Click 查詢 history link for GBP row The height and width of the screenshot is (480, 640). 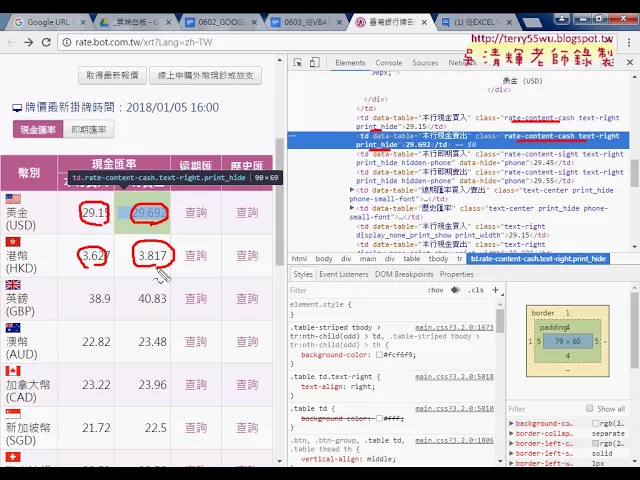coord(247,299)
